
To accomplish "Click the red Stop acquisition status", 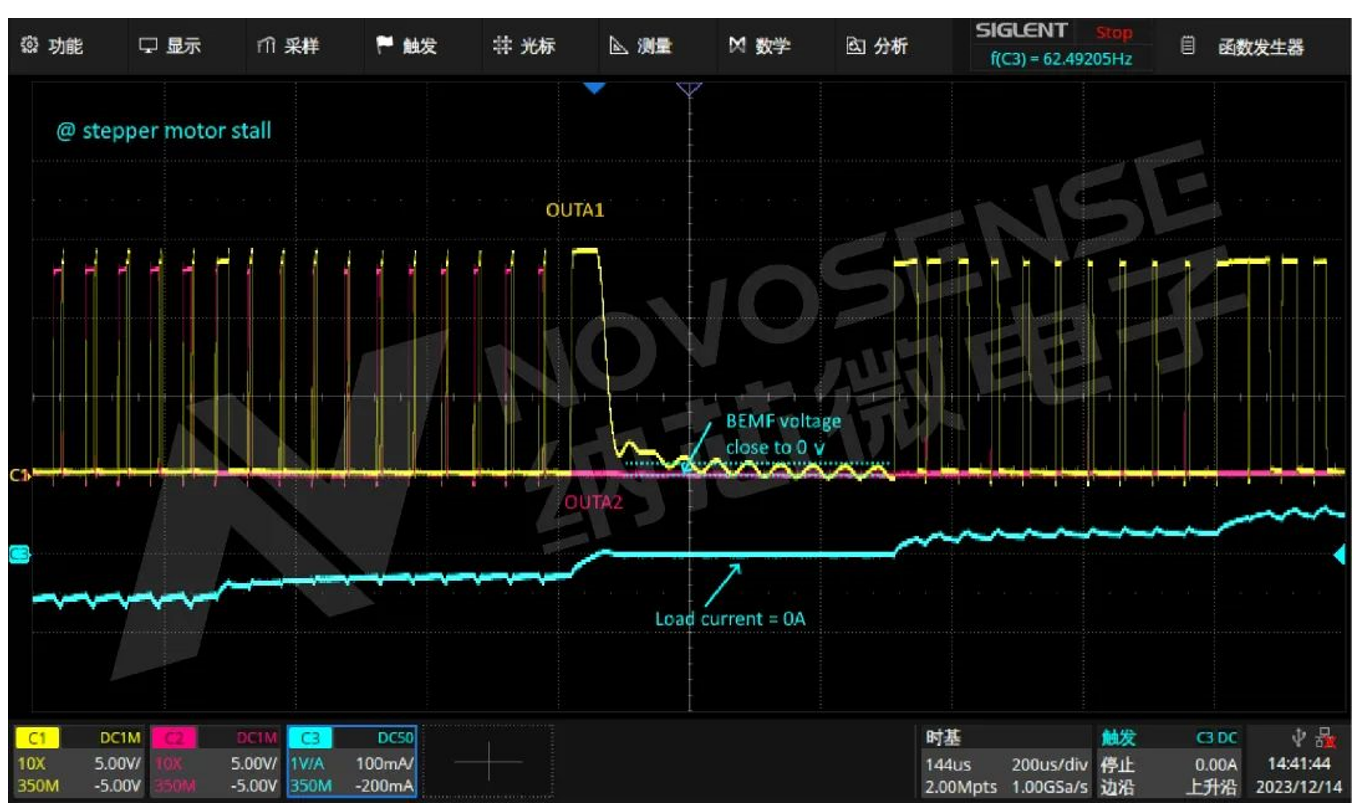I will [1113, 33].
